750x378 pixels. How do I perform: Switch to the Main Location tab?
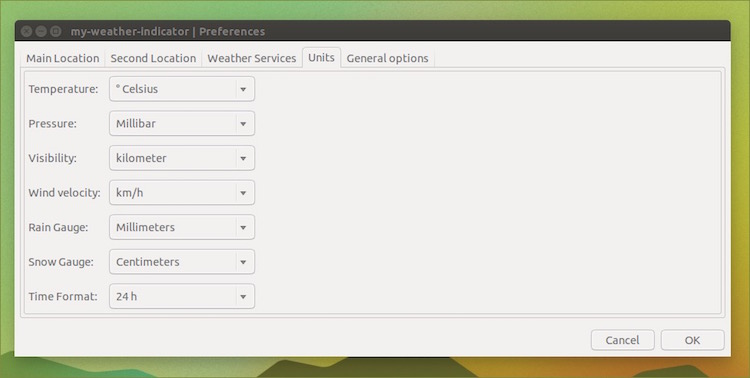click(63, 58)
